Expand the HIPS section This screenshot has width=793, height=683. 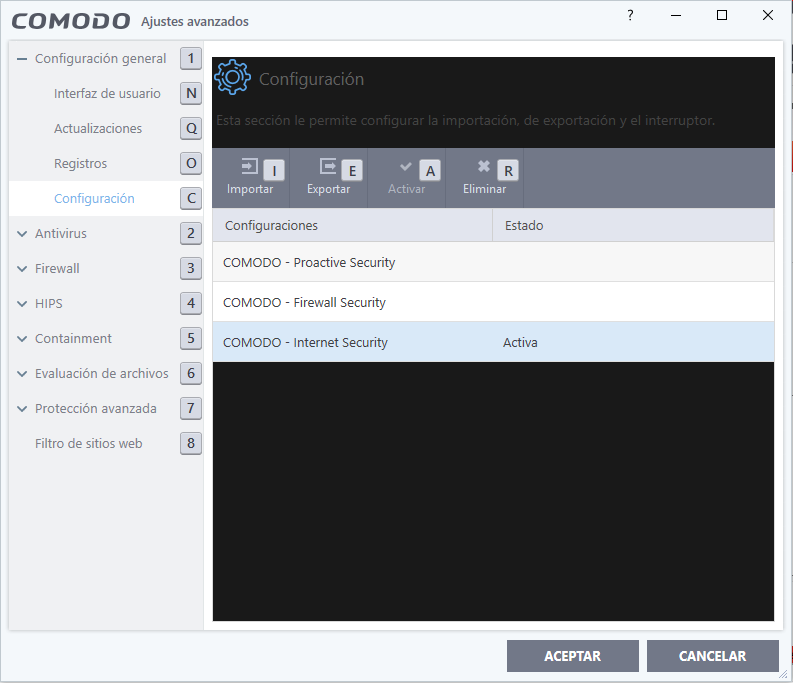tap(22, 304)
